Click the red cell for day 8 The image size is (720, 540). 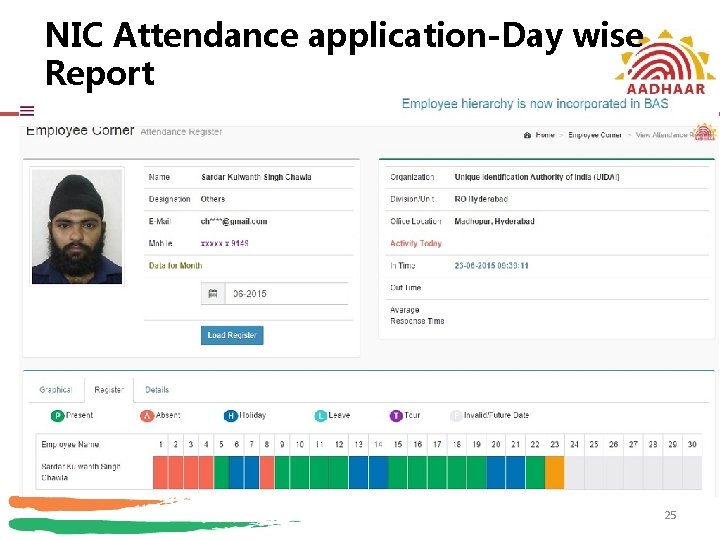(267, 472)
